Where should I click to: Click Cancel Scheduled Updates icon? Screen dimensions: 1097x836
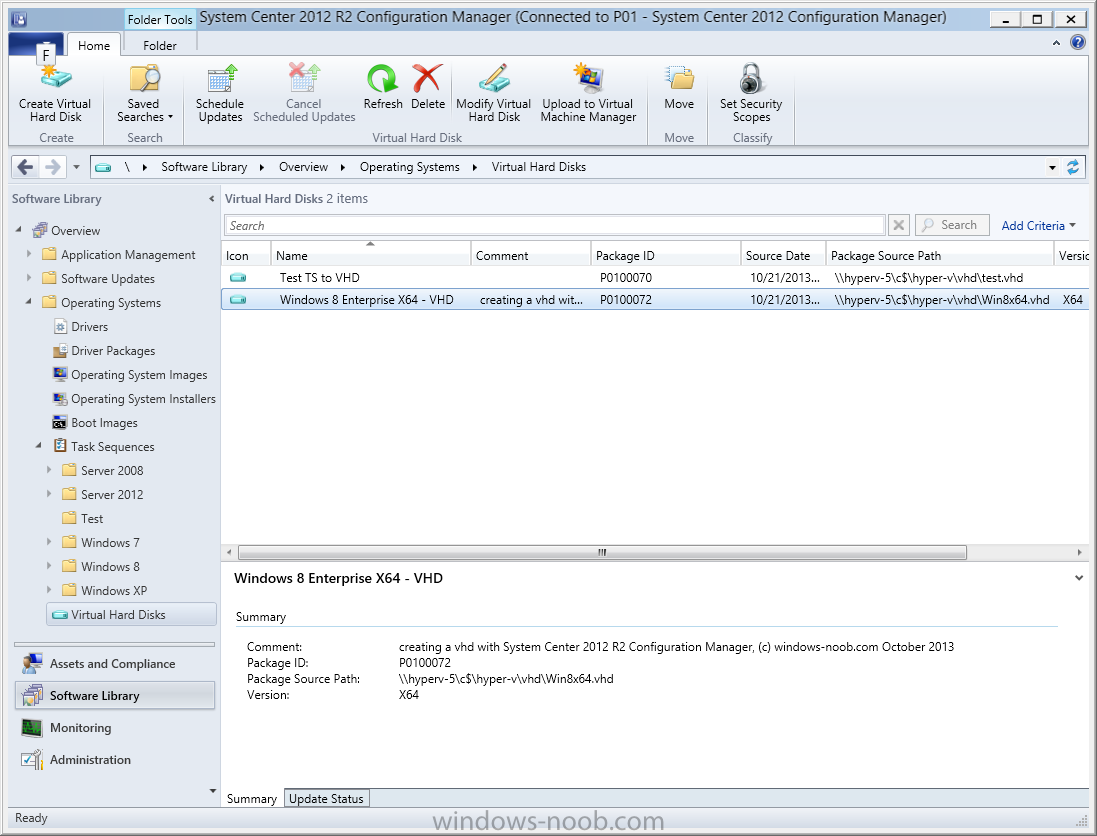(304, 78)
